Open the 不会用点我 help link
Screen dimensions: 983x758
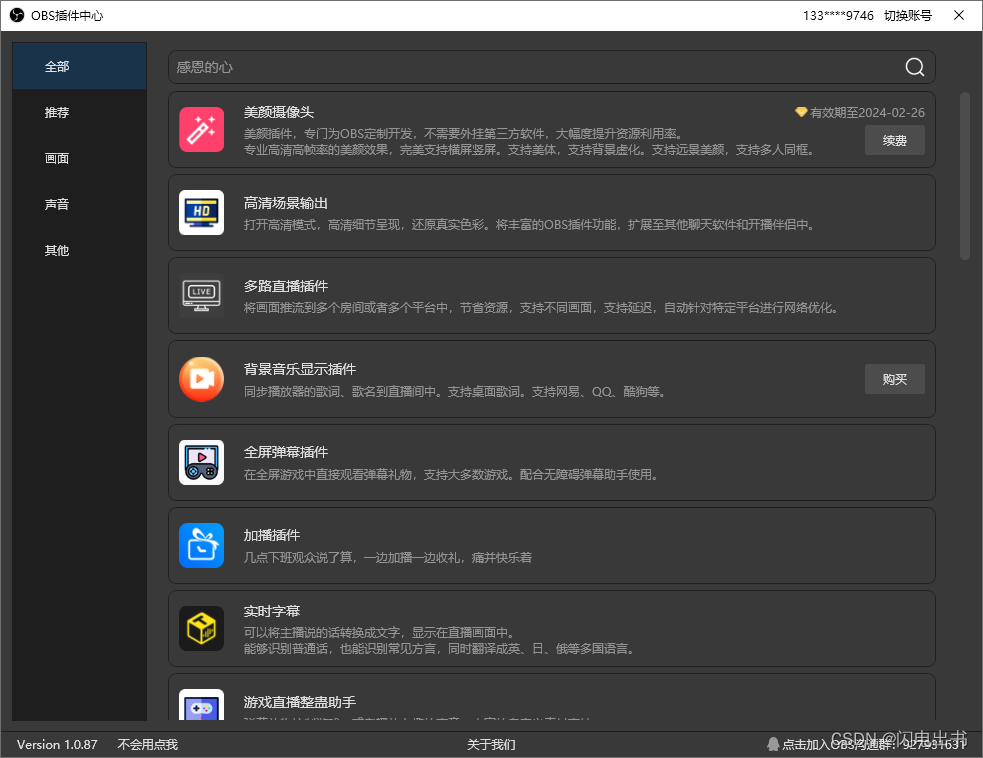[147, 744]
